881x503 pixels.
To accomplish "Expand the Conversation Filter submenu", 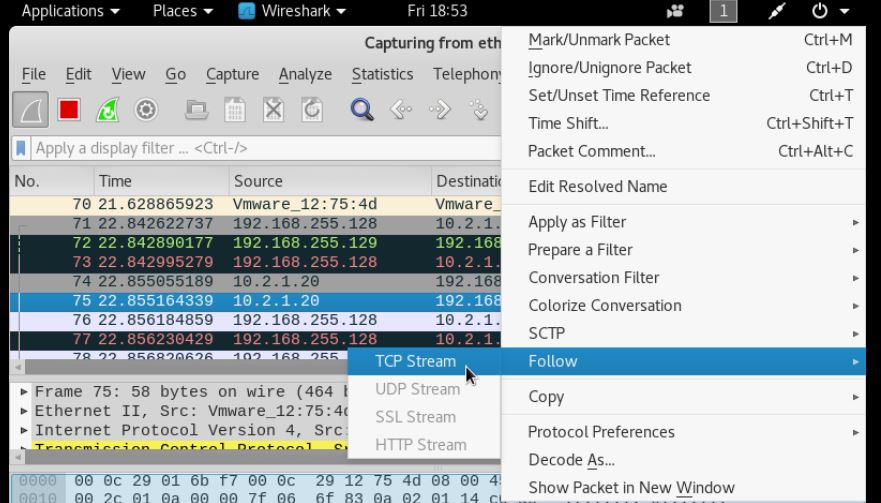I will pyautogui.click(x=683, y=278).
